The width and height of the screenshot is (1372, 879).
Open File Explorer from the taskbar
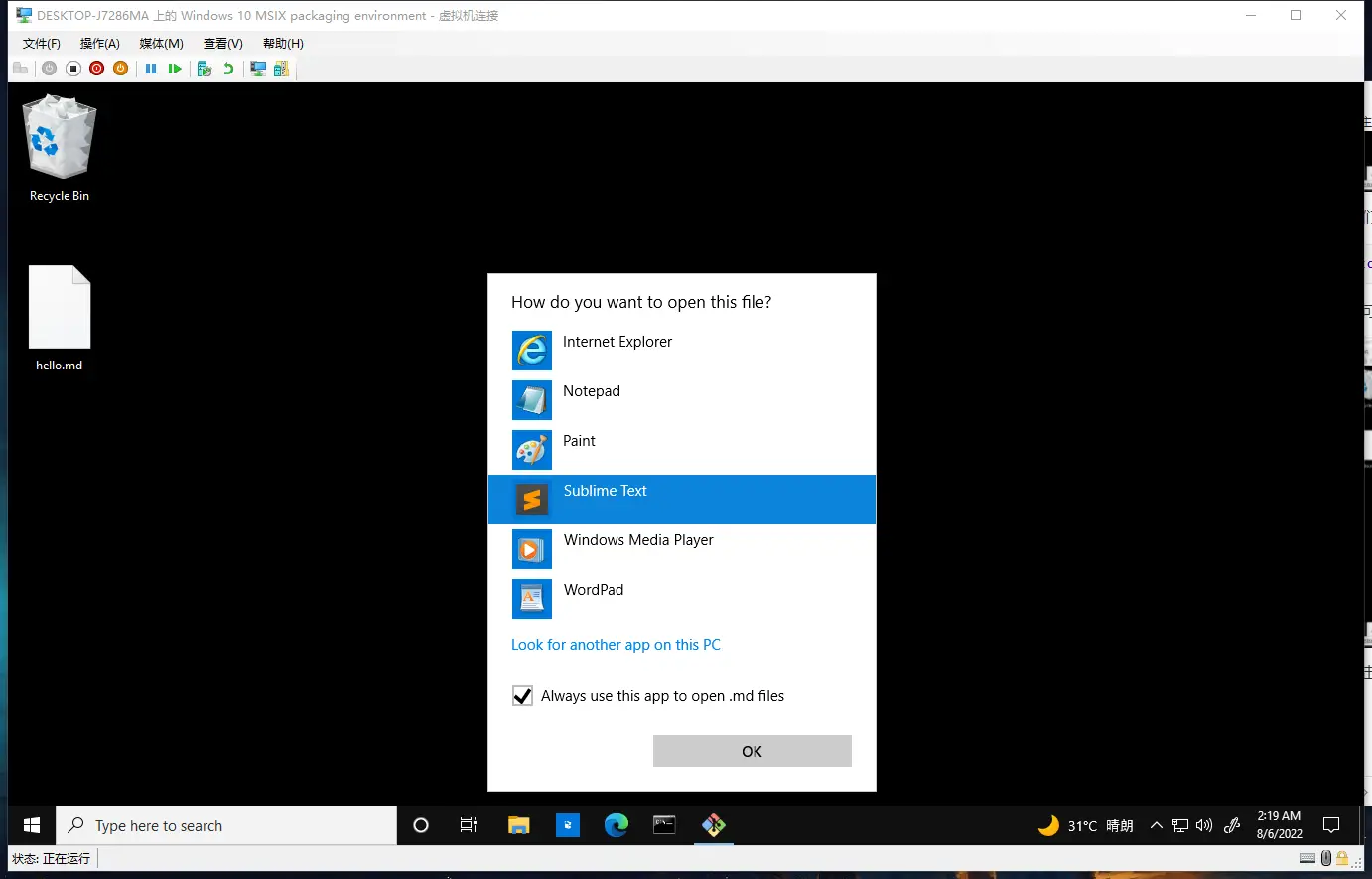(518, 825)
